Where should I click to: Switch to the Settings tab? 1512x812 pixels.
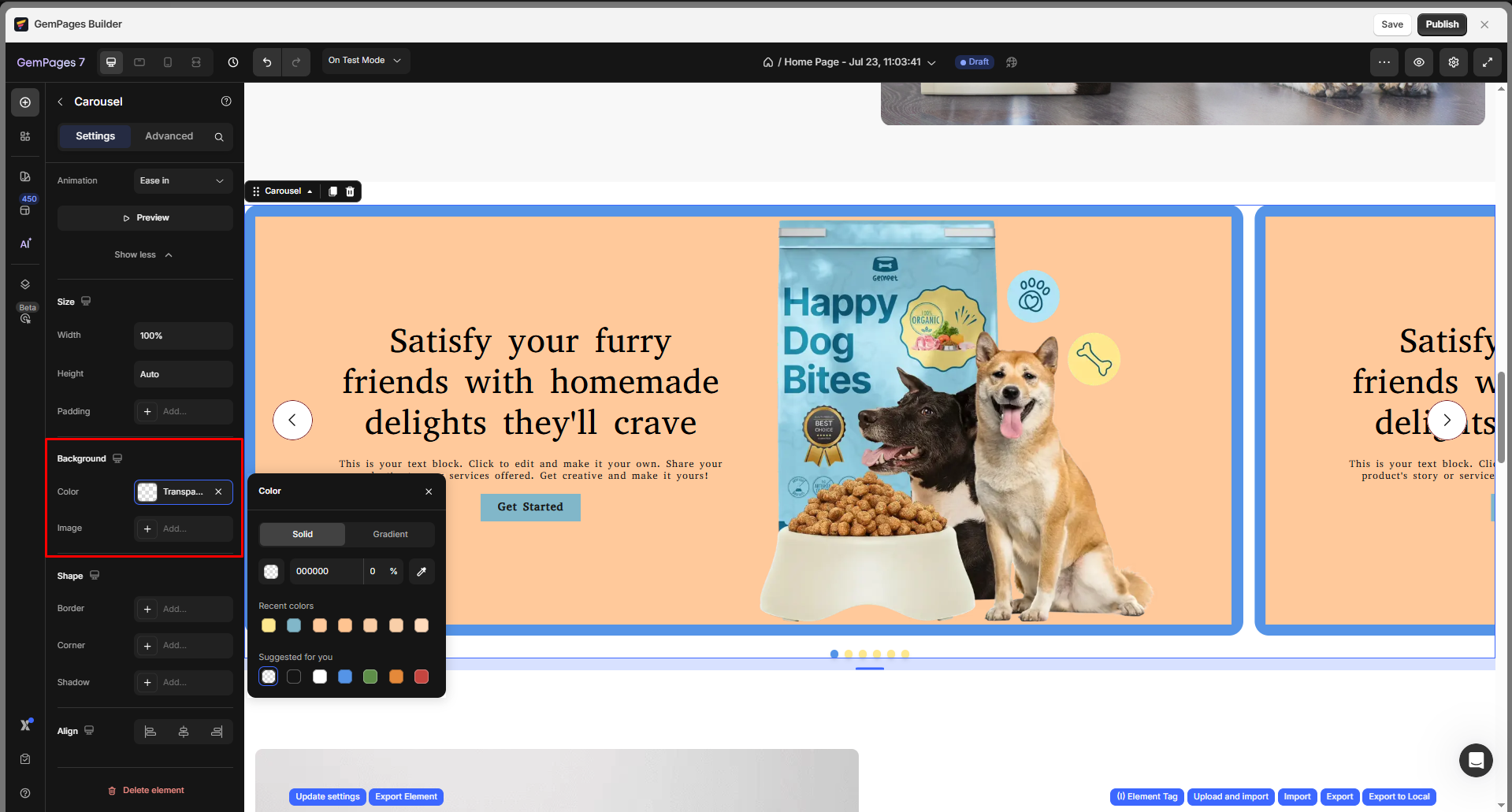[x=95, y=136]
